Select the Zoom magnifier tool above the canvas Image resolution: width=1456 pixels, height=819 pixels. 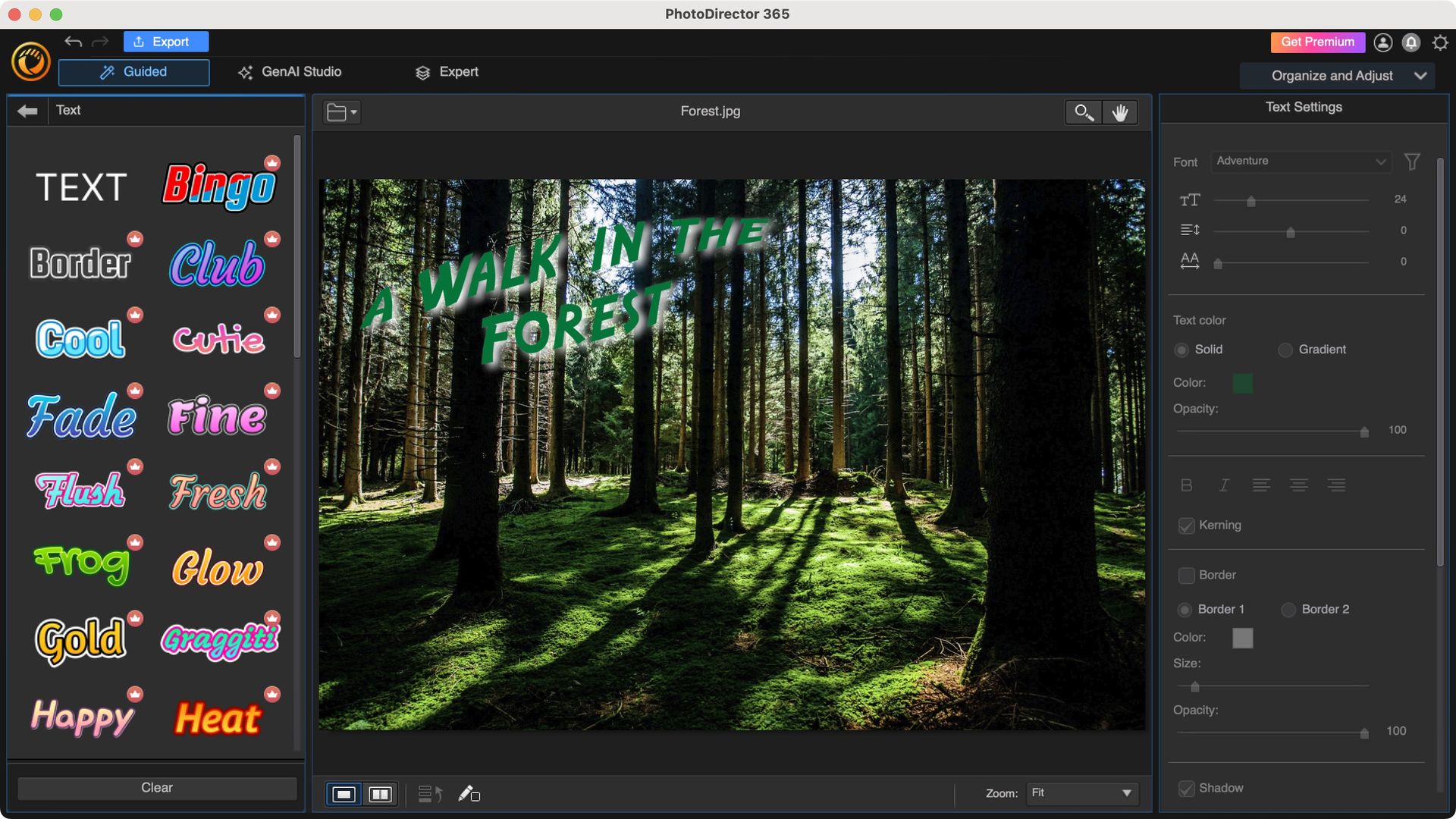coord(1083,112)
